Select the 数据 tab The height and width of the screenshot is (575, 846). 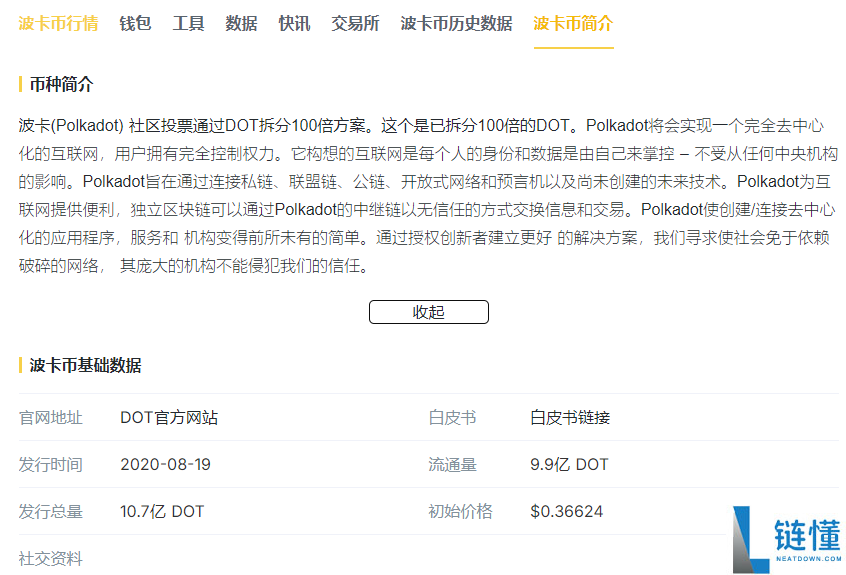pyautogui.click(x=241, y=23)
